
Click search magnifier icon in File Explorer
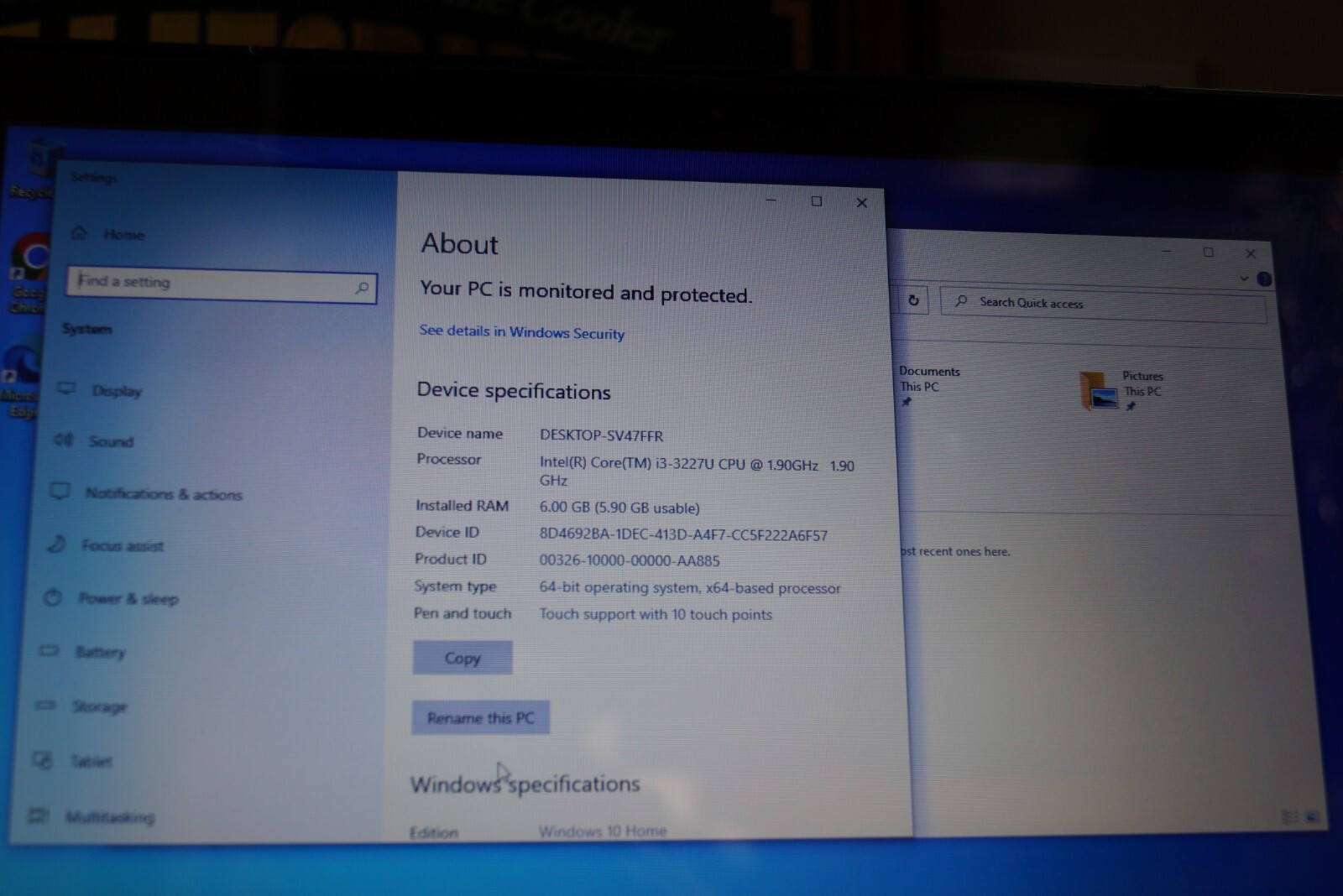pos(961,300)
